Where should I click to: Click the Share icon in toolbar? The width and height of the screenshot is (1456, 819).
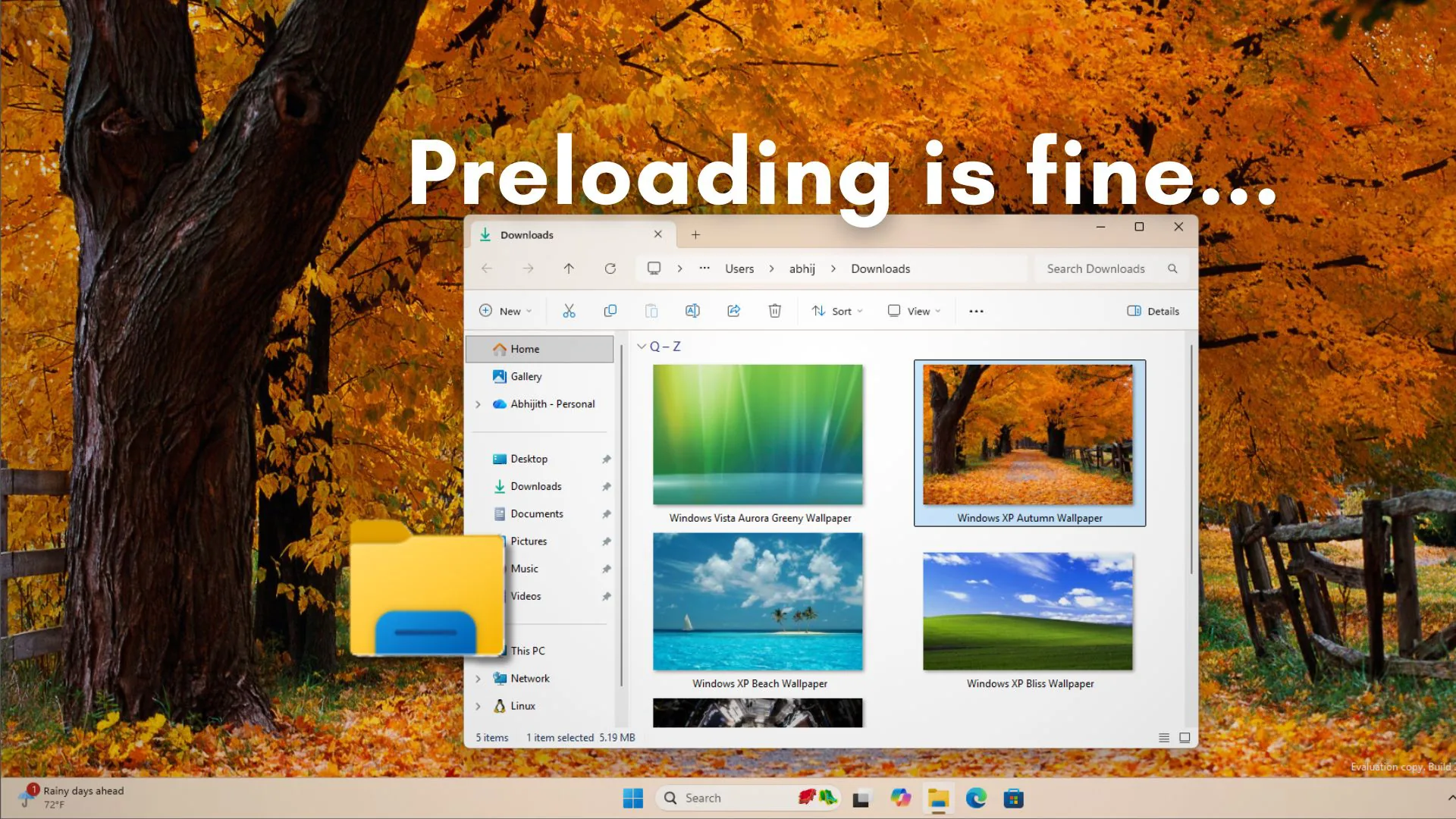[733, 311]
